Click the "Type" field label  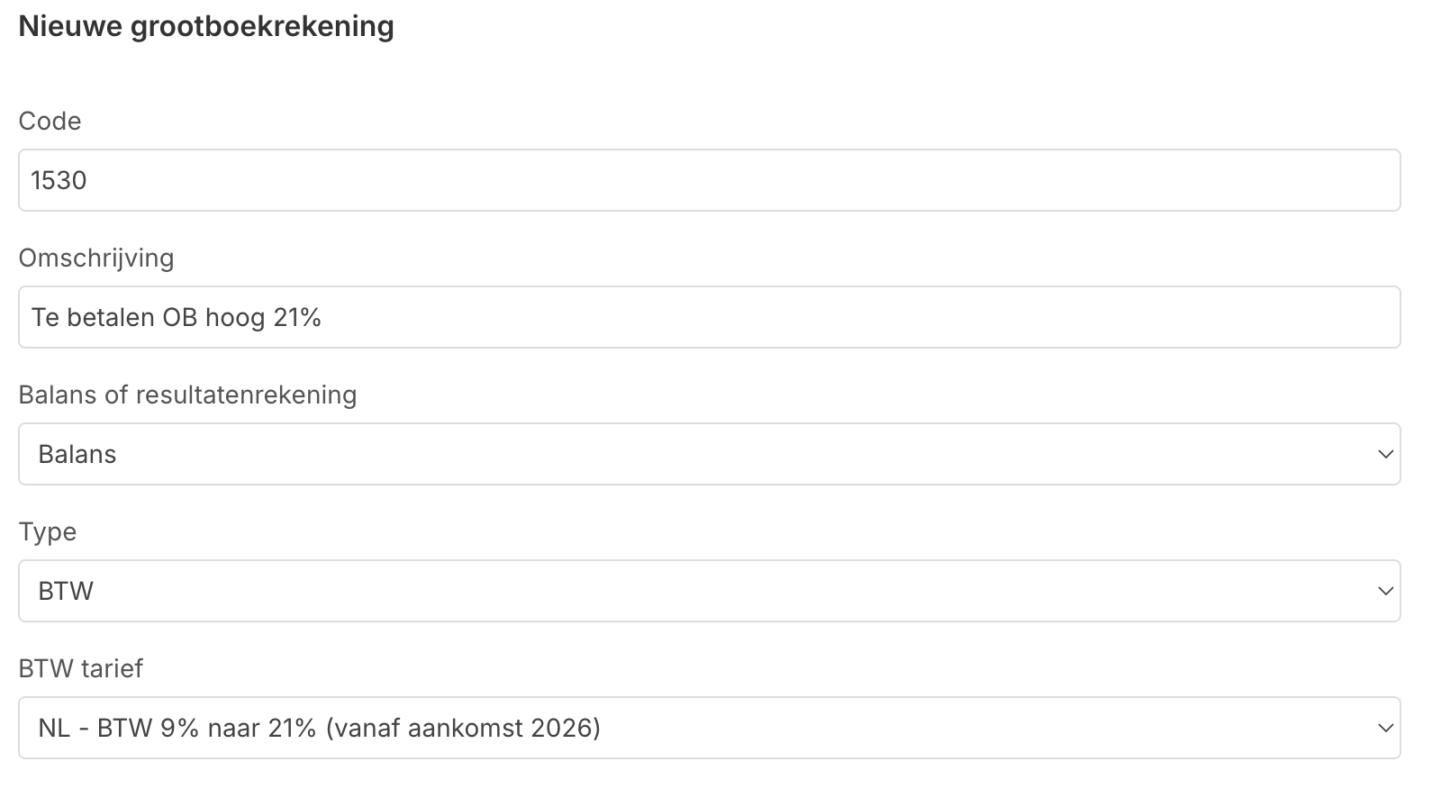tap(47, 532)
